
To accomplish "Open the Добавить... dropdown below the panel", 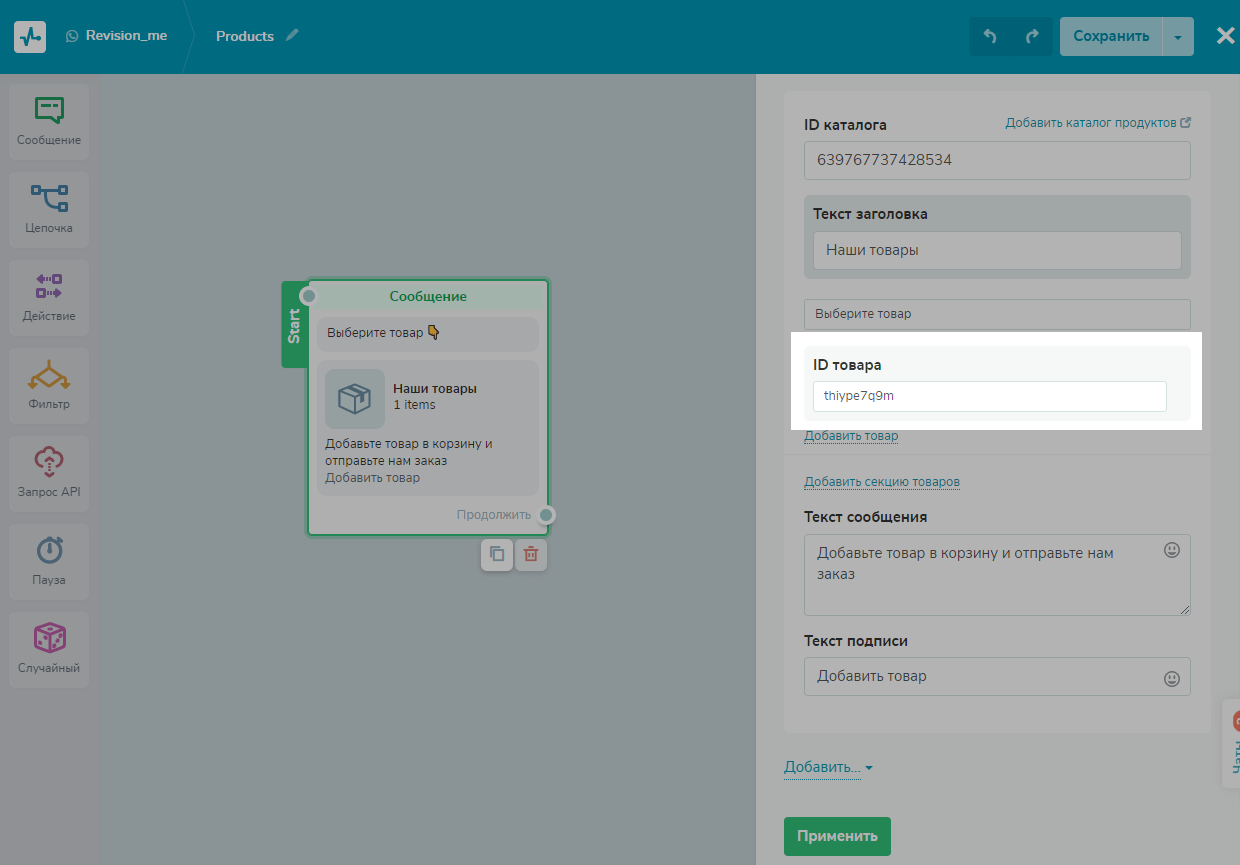I will coord(828,767).
